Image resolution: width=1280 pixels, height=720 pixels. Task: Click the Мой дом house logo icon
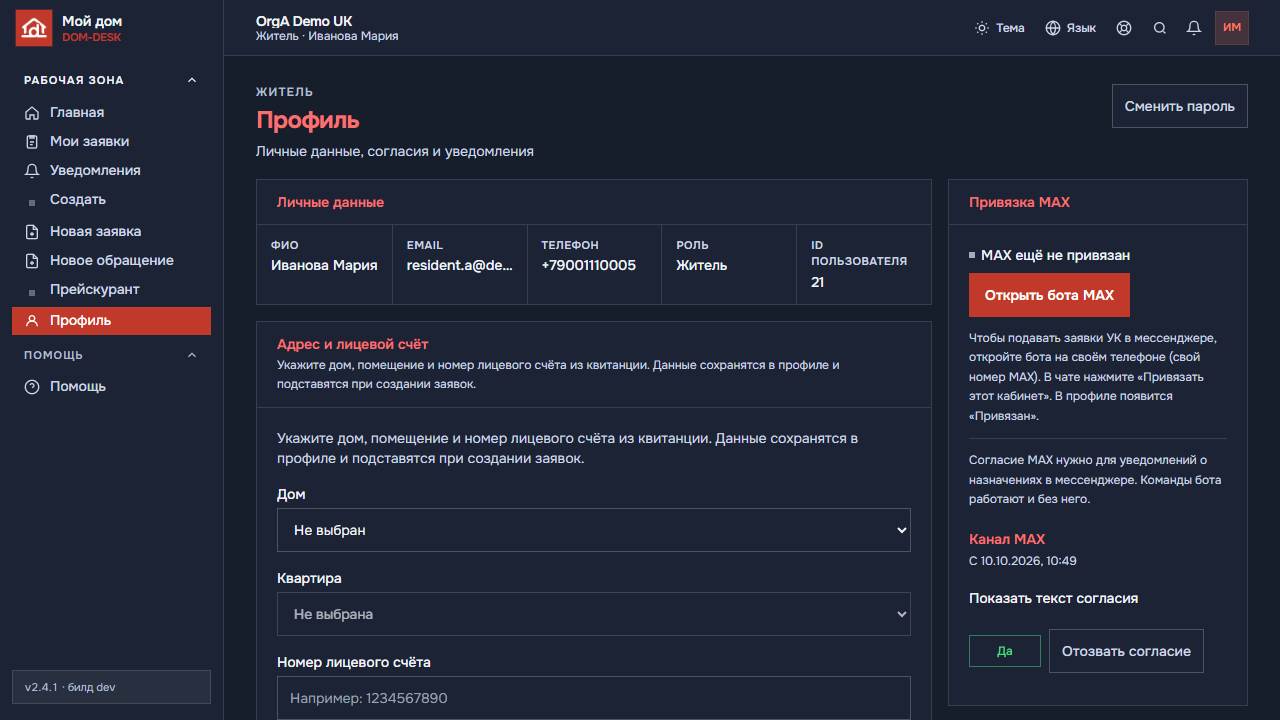[x=34, y=28]
